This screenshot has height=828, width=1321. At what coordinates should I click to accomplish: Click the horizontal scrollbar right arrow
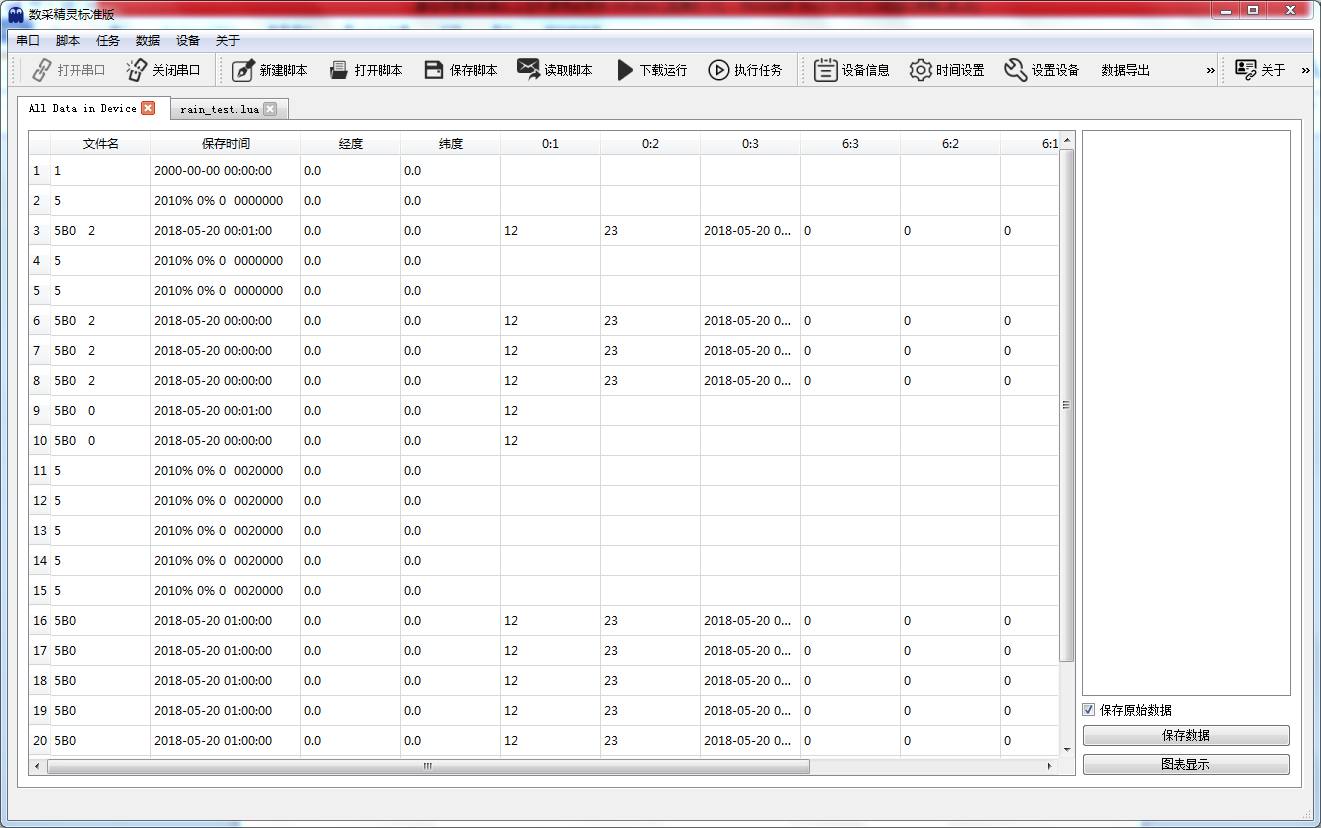point(1049,766)
